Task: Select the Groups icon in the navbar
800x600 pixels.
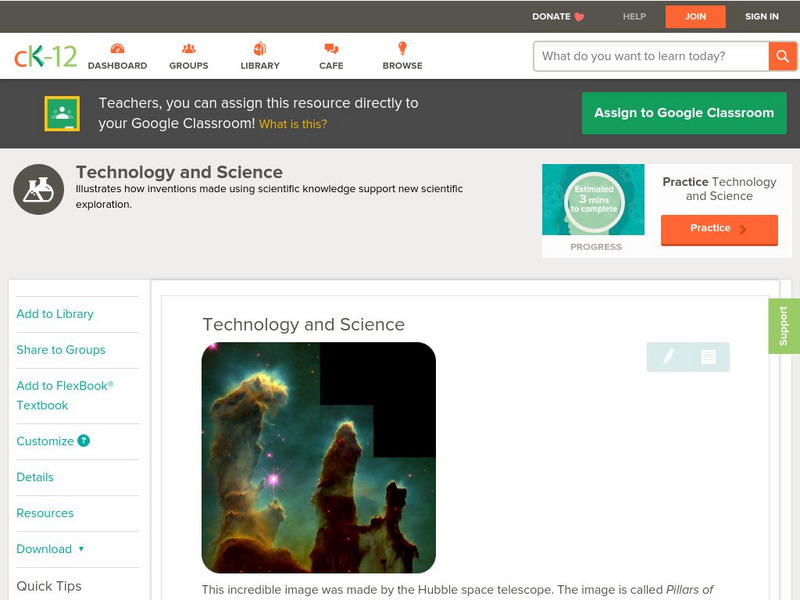Action: [189, 47]
